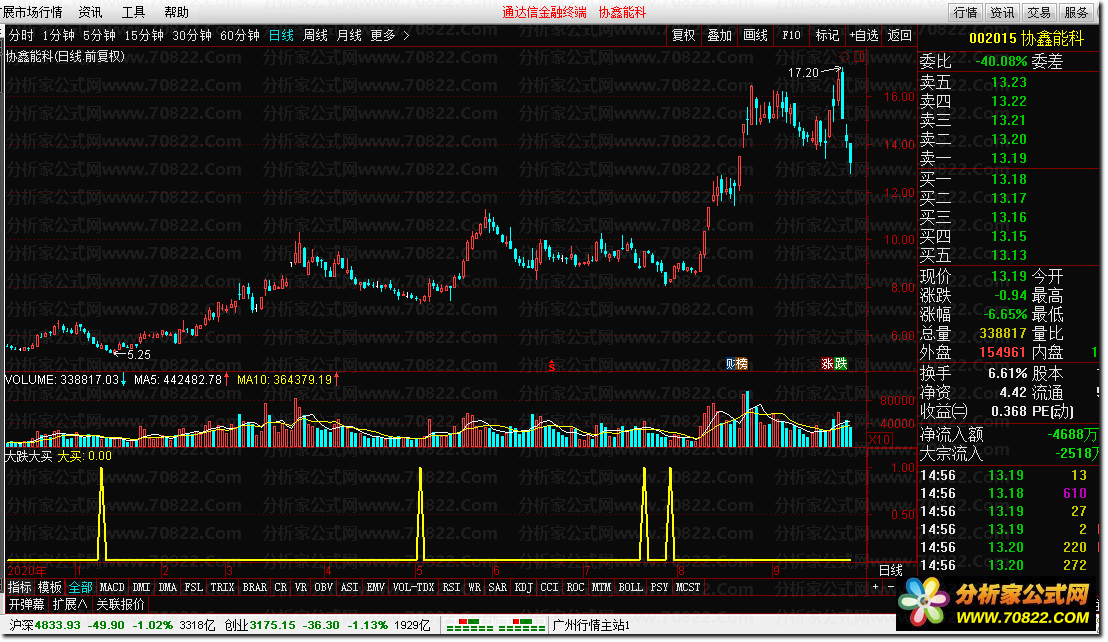The width and height of the screenshot is (1108, 642).
Task: Click the 资讯 button at top right
Action: 1002,12
